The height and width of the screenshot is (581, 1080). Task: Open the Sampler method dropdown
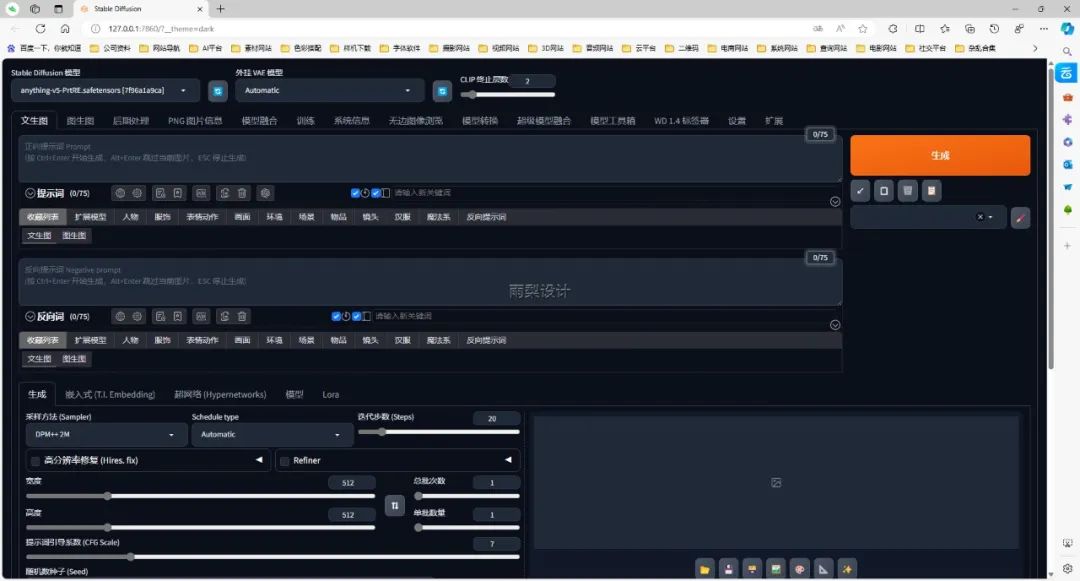(x=106, y=434)
